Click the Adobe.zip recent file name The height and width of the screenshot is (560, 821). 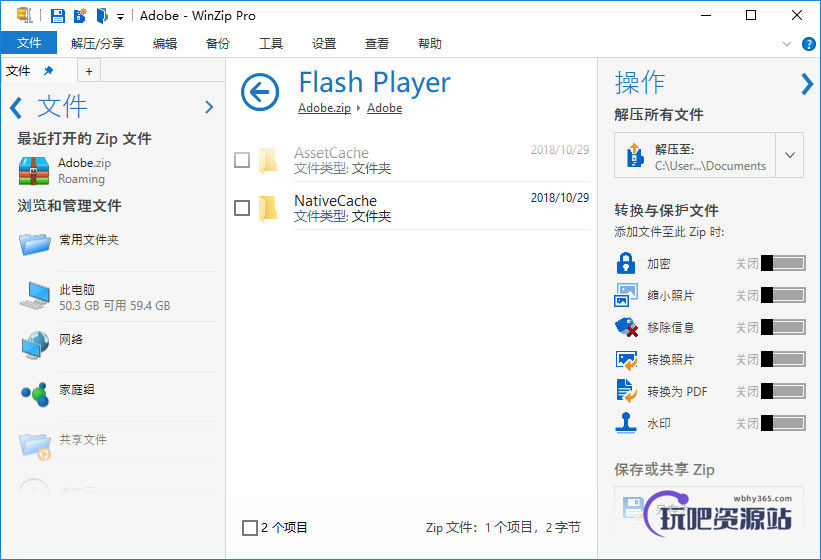click(84, 163)
